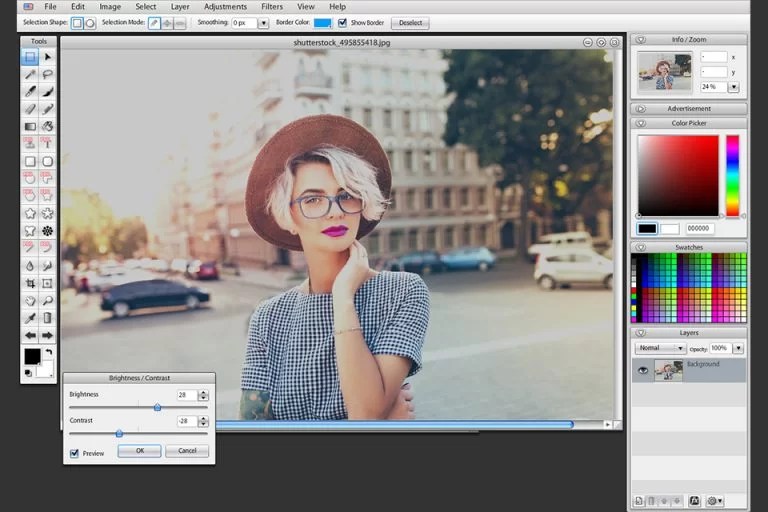Click the swap foreground/background colors arrow
The height and width of the screenshot is (512, 768).
[x=48, y=353]
